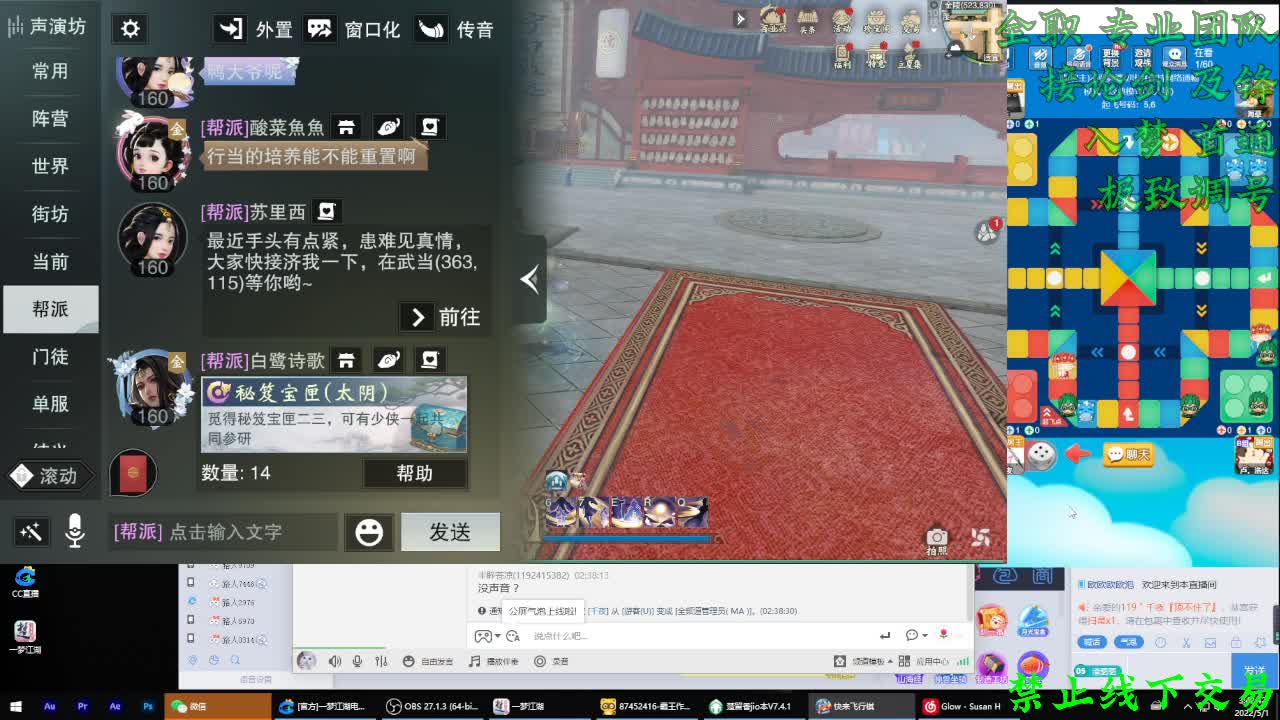Viewport: 1280px width, 720px height.
Task: Click 录音 record button in voice app
Action: click(551, 661)
